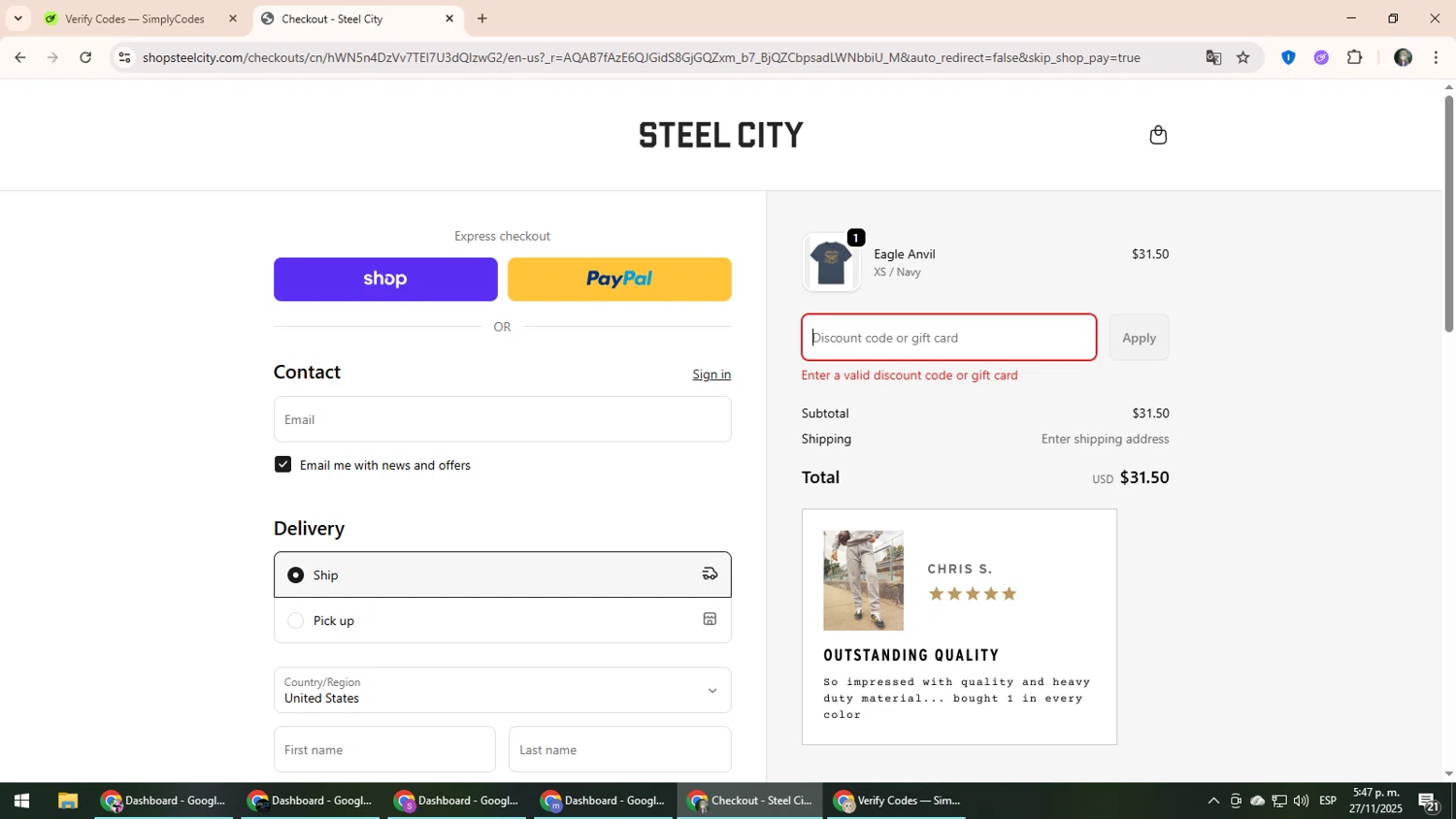Open the Chrome three-dot menu

(x=1436, y=57)
